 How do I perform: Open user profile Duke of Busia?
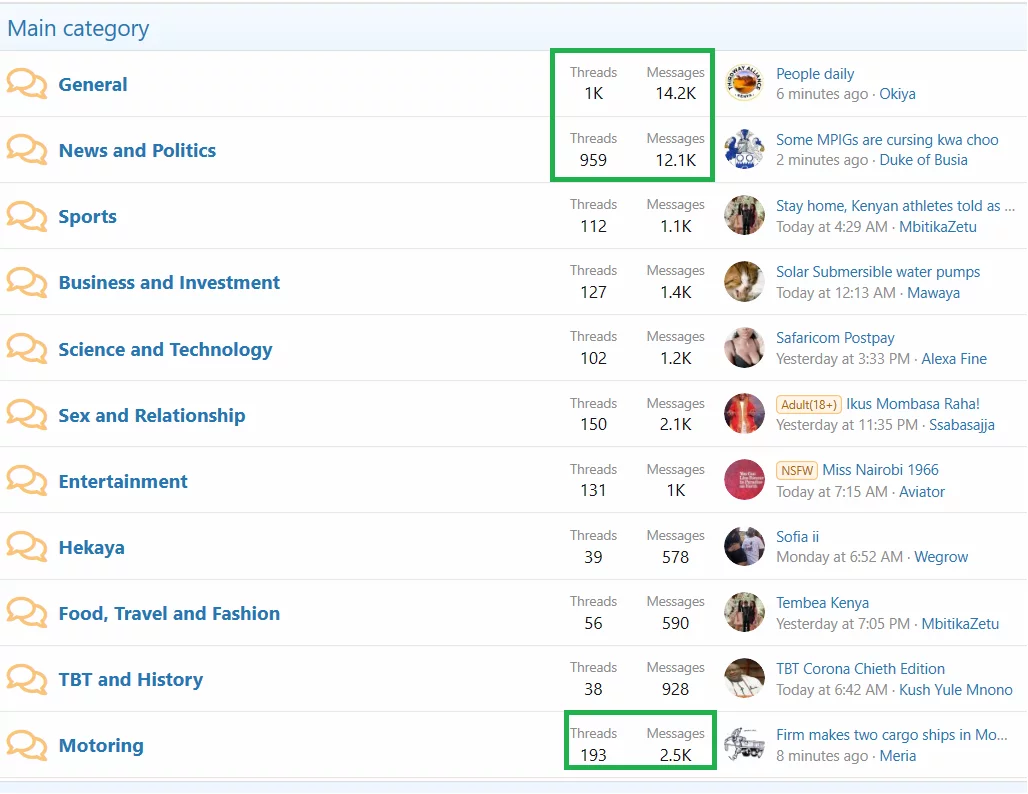923,160
